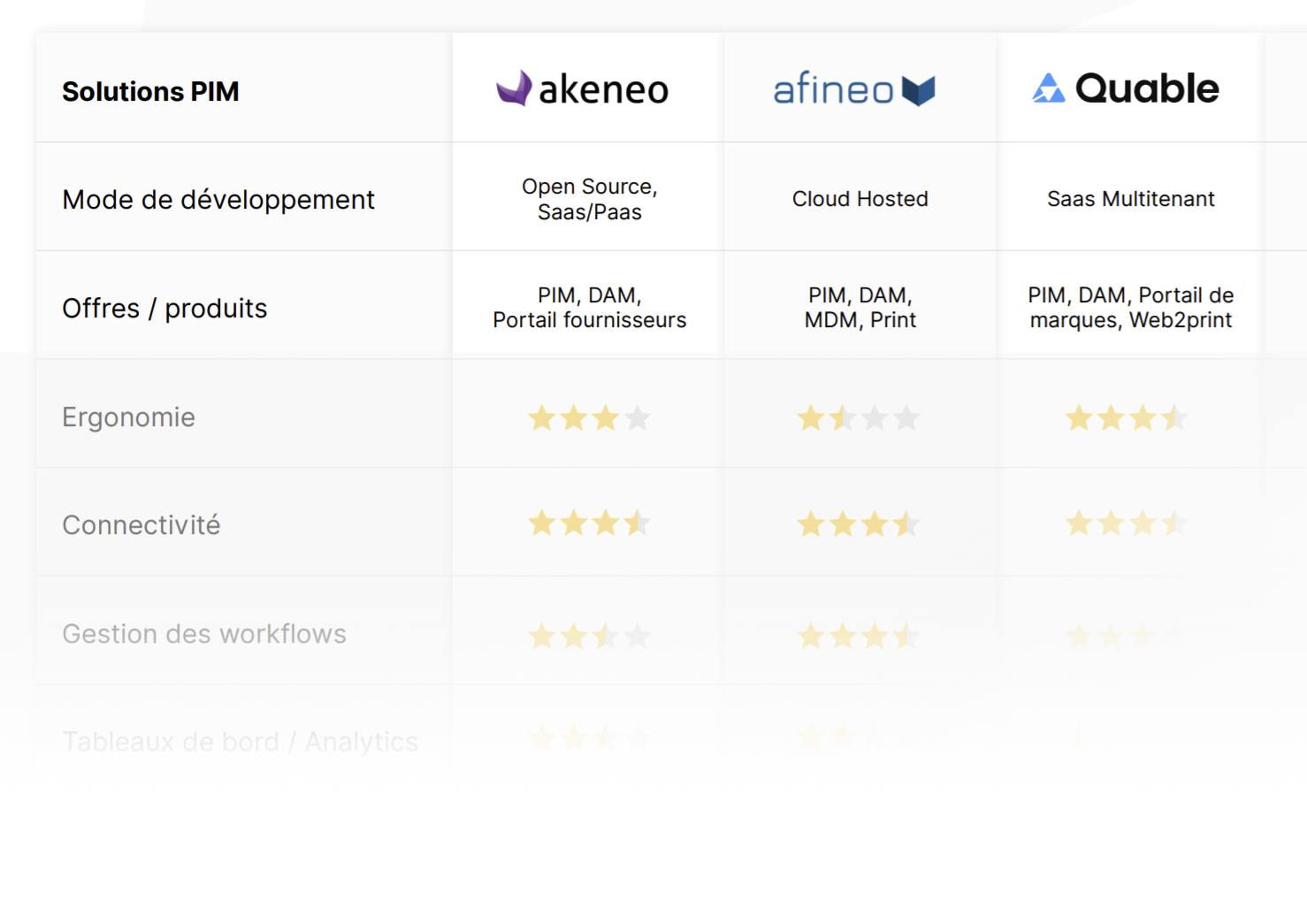This screenshot has height=924, width=1307.
Task: Select the Mode de développement row label
Action: [218, 200]
